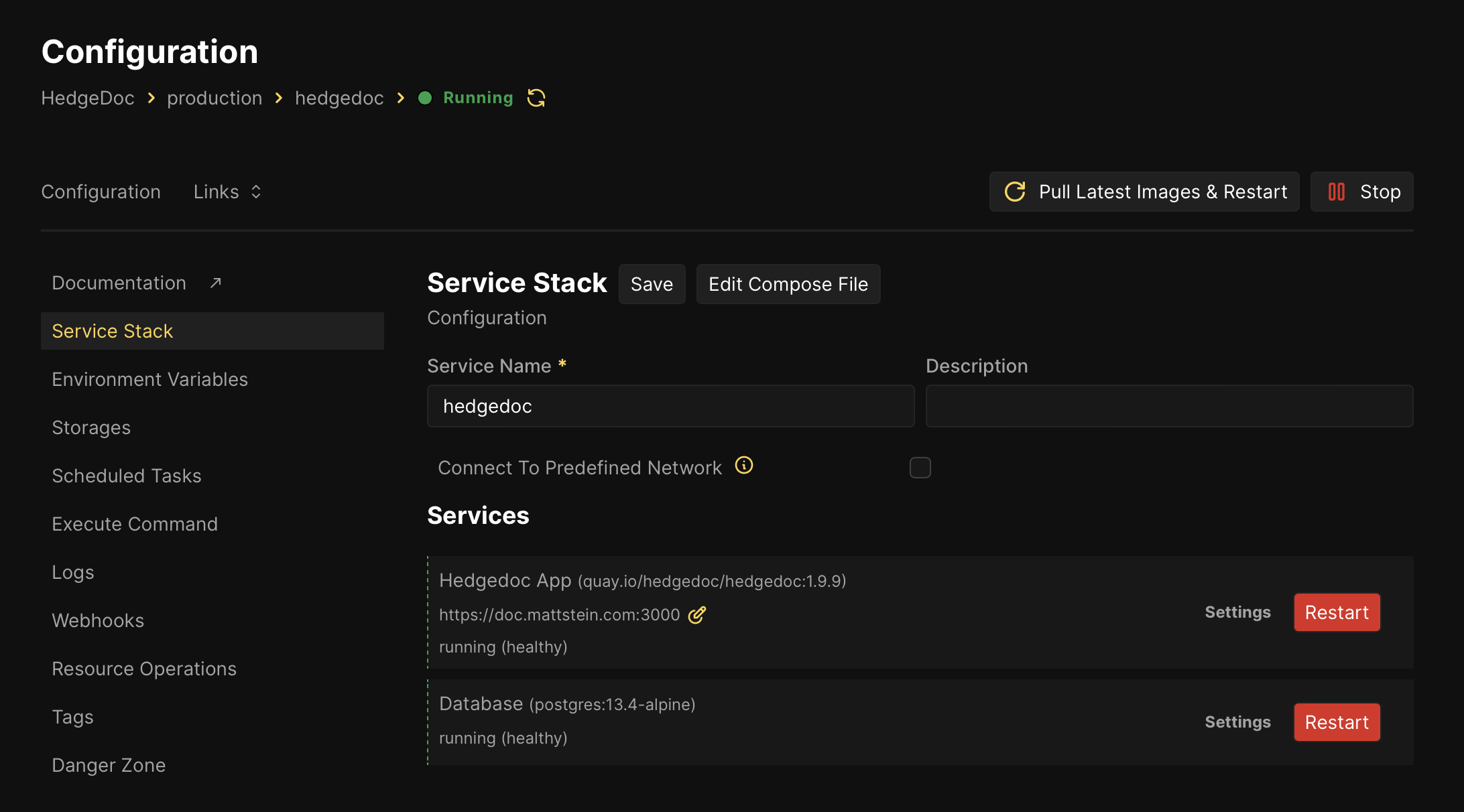
Task: Click the refresh icon beside the Running status
Action: coord(536,98)
